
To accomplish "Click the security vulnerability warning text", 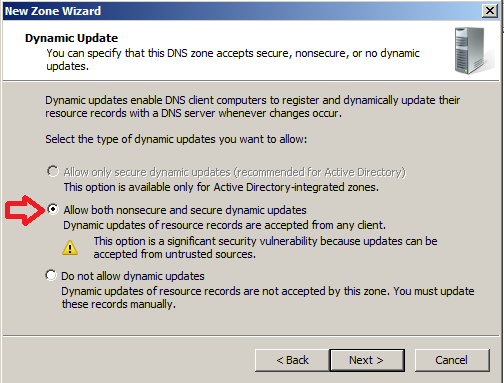I will point(265,248).
